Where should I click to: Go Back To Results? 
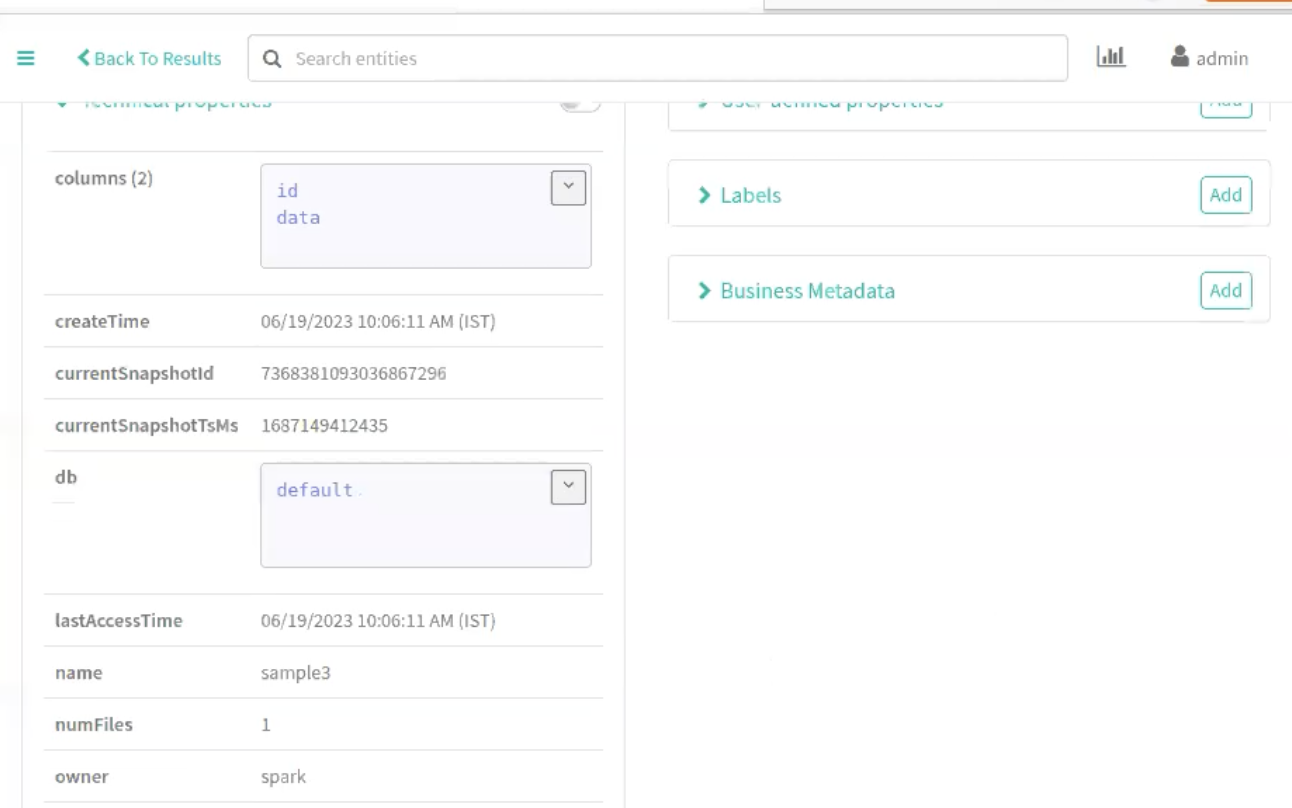click(x=157, y=59)
